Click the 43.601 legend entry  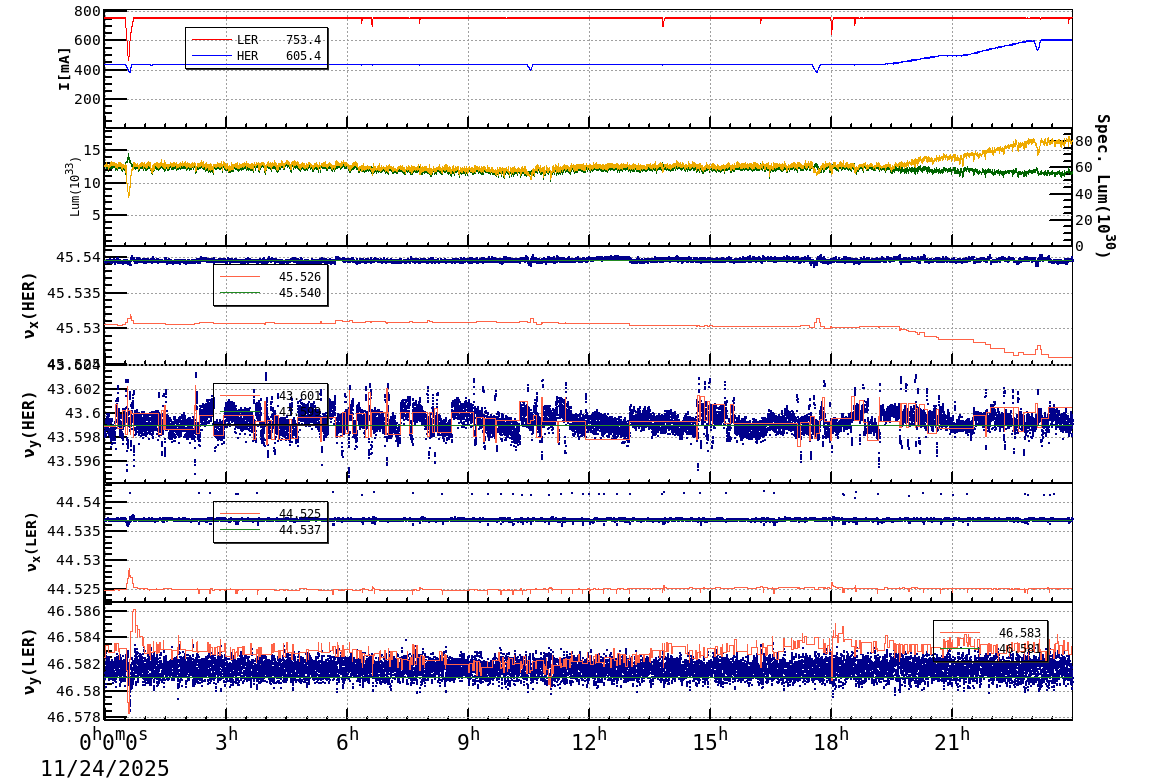point(270,396)
